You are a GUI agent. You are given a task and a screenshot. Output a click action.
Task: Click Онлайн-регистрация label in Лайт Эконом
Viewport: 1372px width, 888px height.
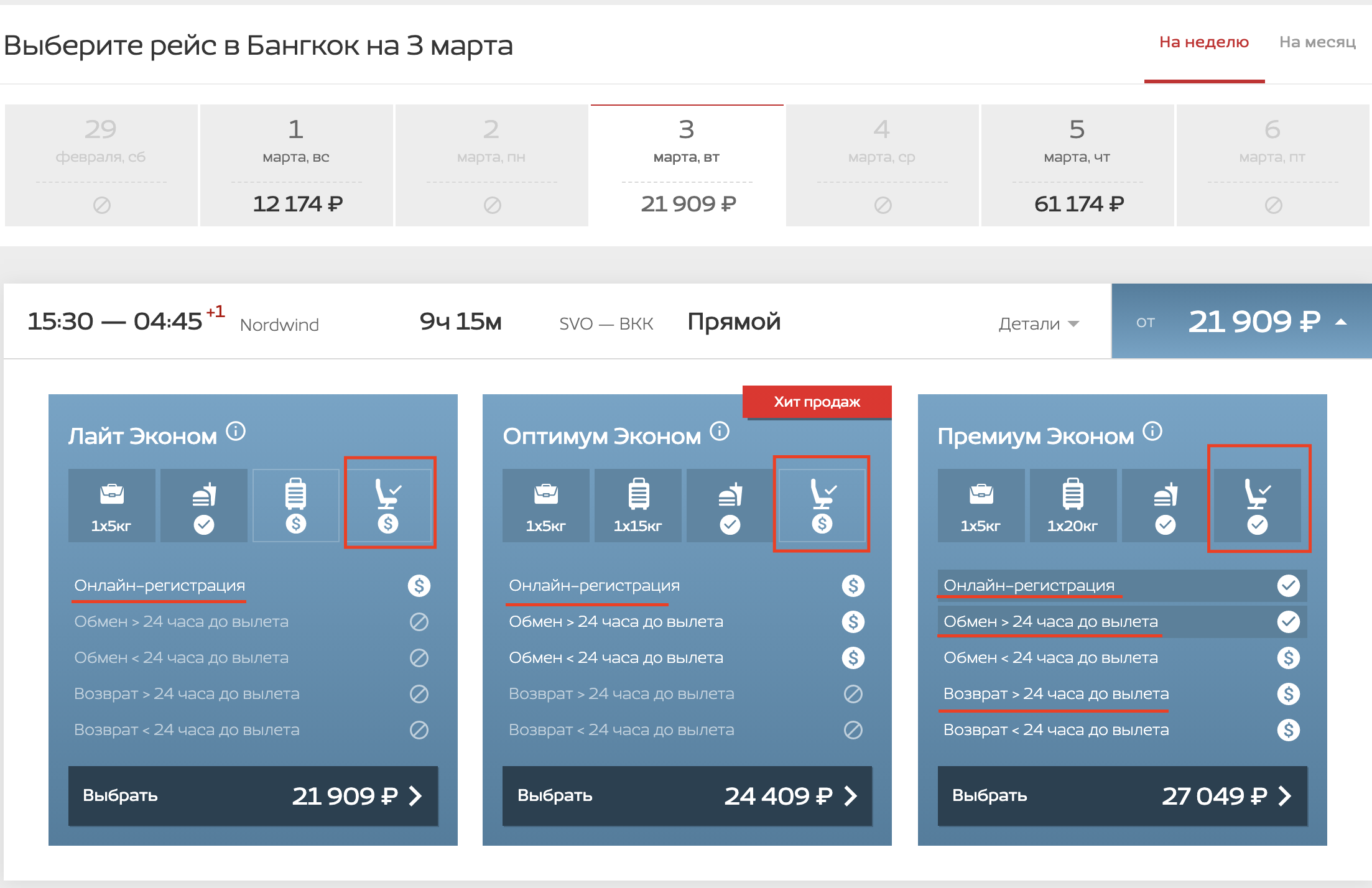coord(160,586)
